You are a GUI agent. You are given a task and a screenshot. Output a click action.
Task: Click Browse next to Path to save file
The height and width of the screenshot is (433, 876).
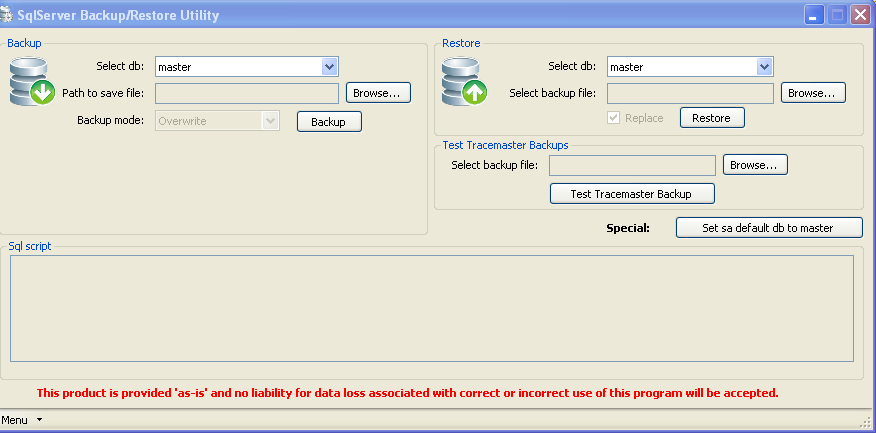(378, 93)
